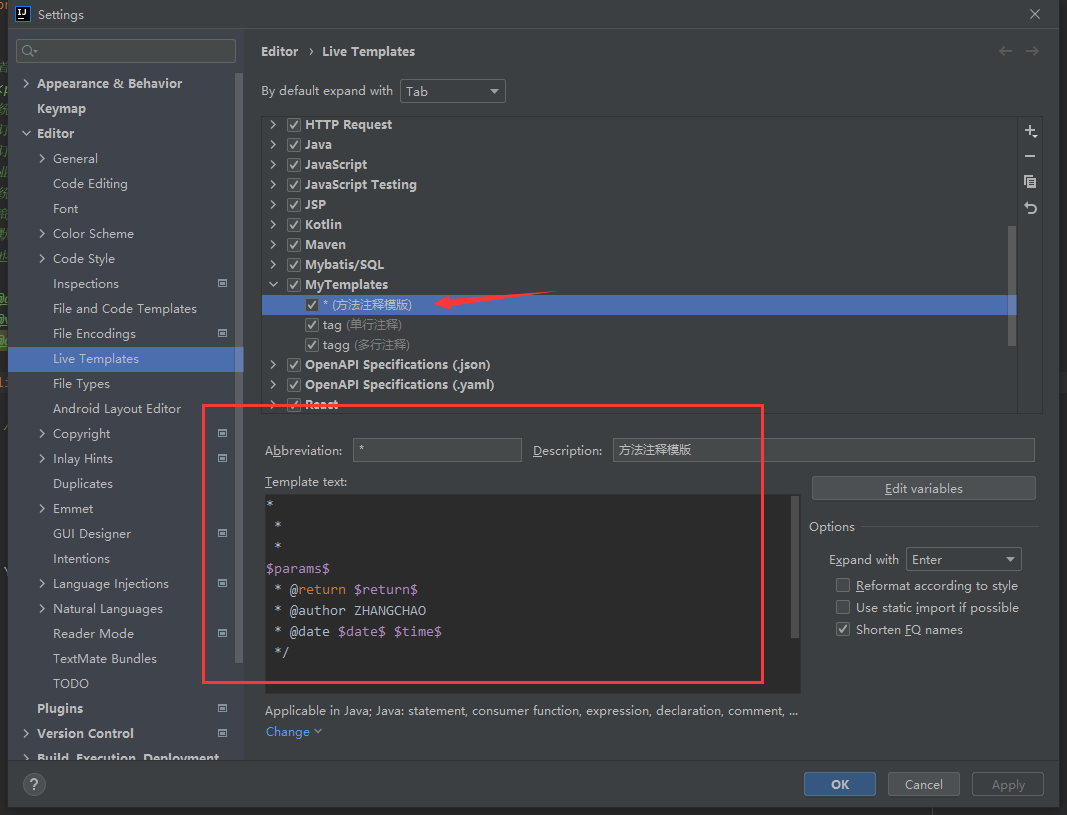The image size is (1067, 815).
Task: Open the Font settings page
Action: (65, 209)
